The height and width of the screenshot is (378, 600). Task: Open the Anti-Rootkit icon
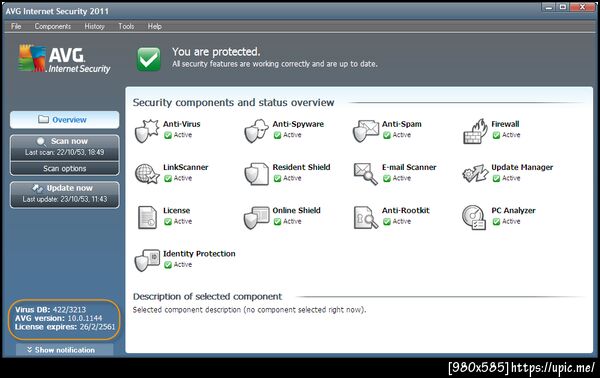pyautogui.click(x=365, y=217)
